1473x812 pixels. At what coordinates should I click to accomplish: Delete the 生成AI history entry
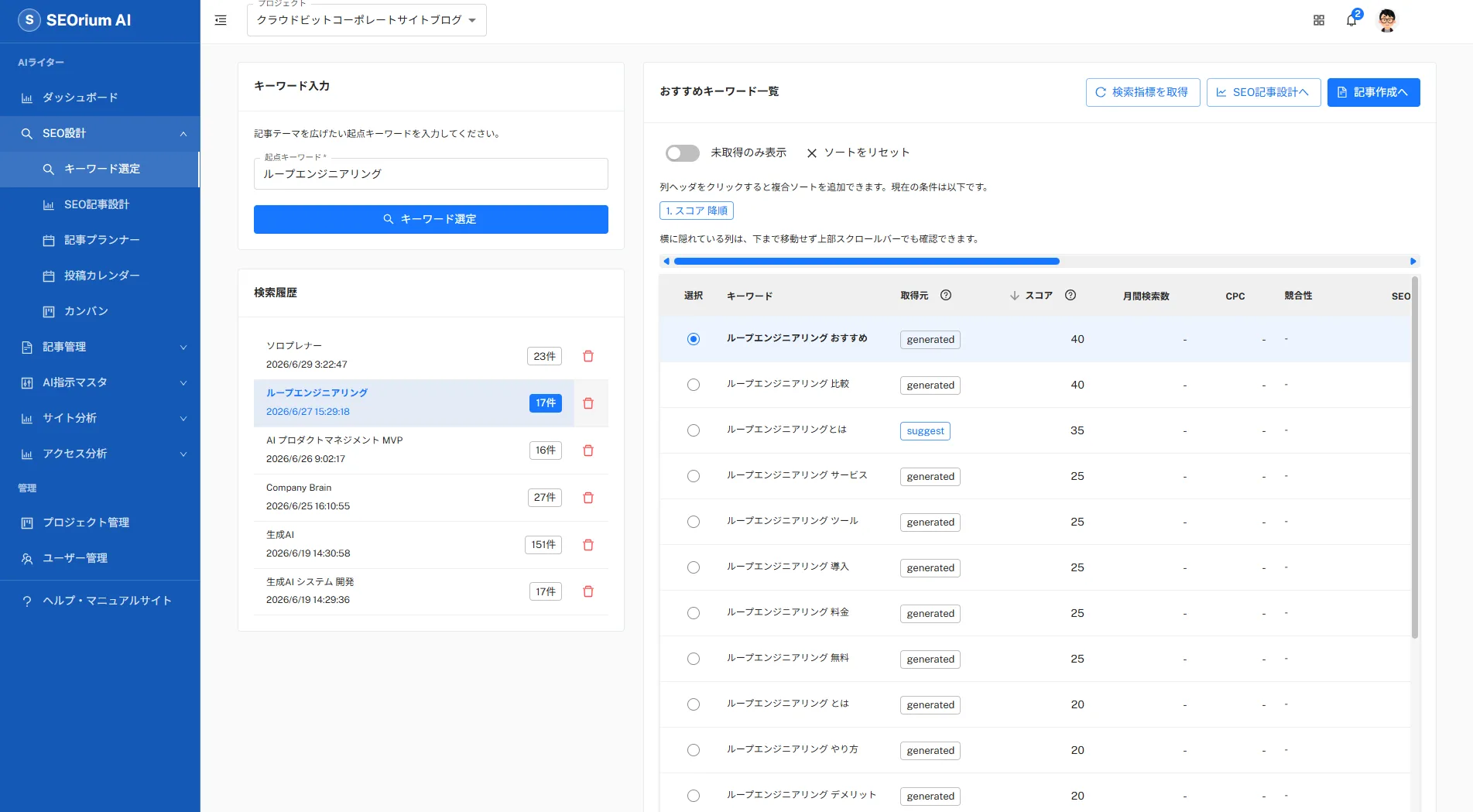click(x=588, y=545)
